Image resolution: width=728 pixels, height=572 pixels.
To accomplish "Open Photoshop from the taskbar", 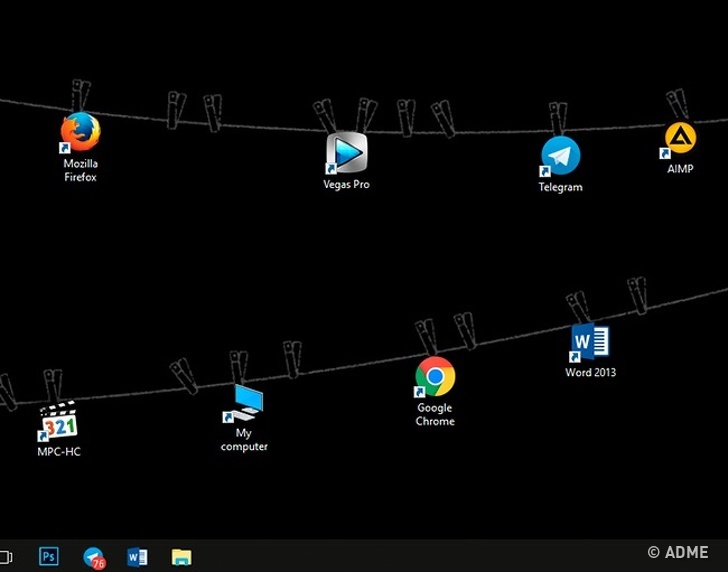I will [x=48, y=557].
